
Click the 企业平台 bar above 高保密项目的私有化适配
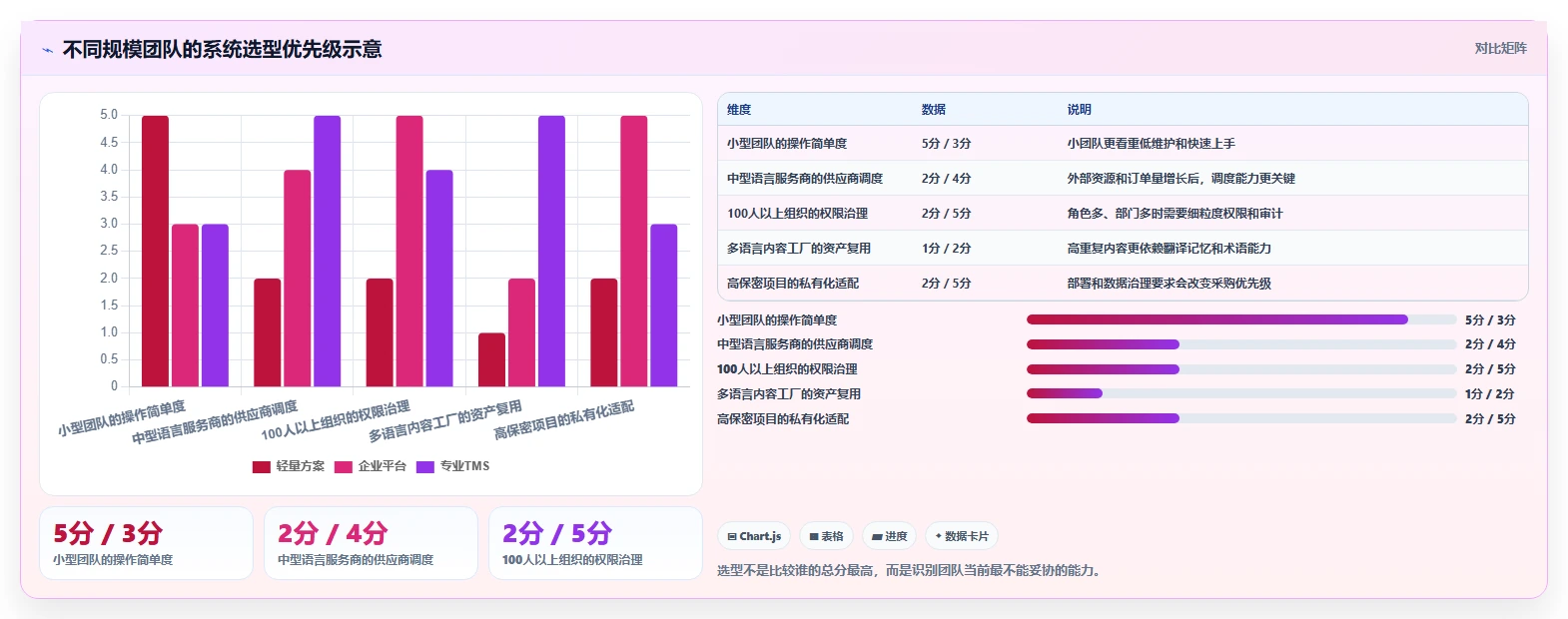click(633, 251)
